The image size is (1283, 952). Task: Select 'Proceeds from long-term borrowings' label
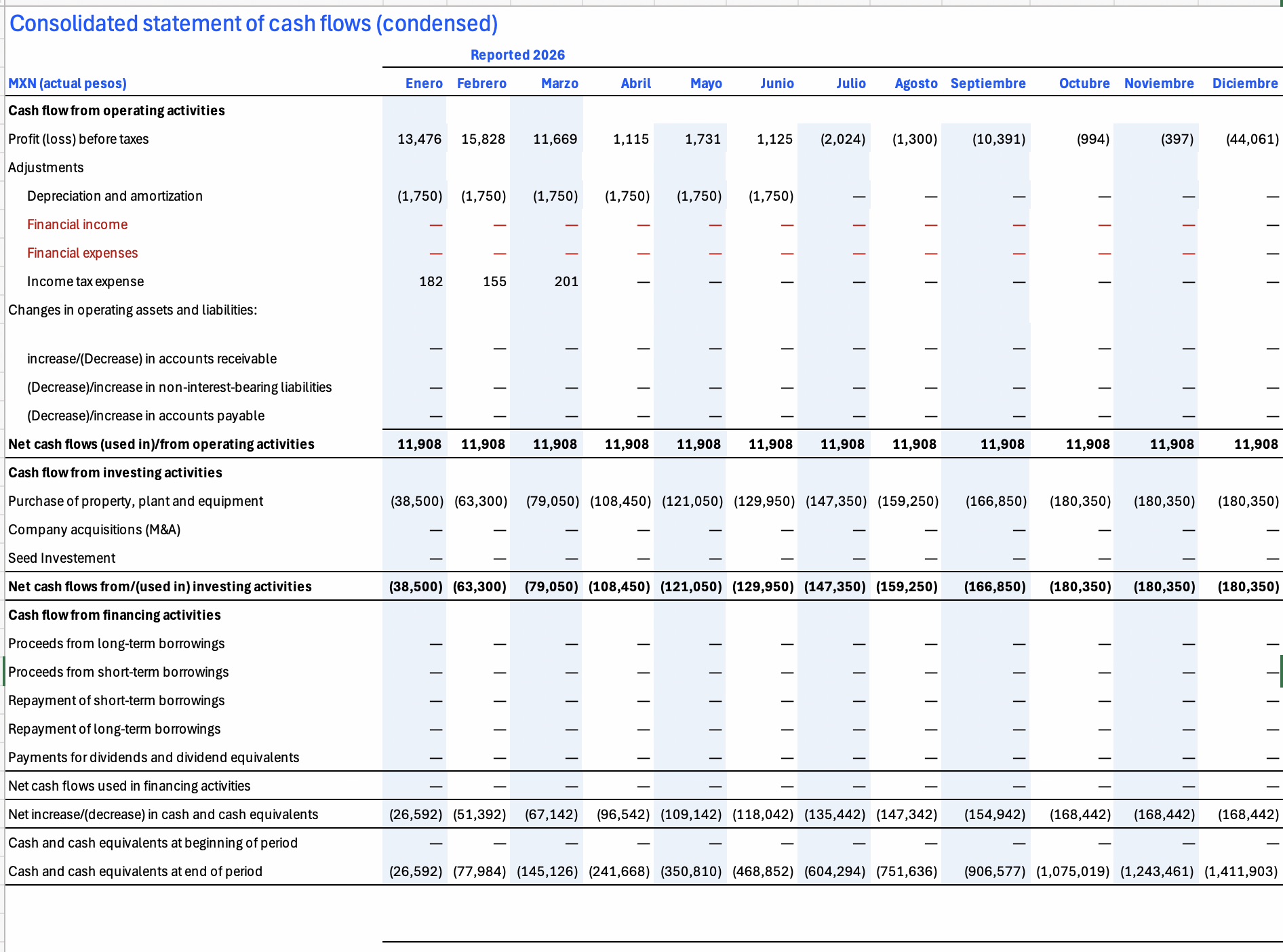[117, 643]
